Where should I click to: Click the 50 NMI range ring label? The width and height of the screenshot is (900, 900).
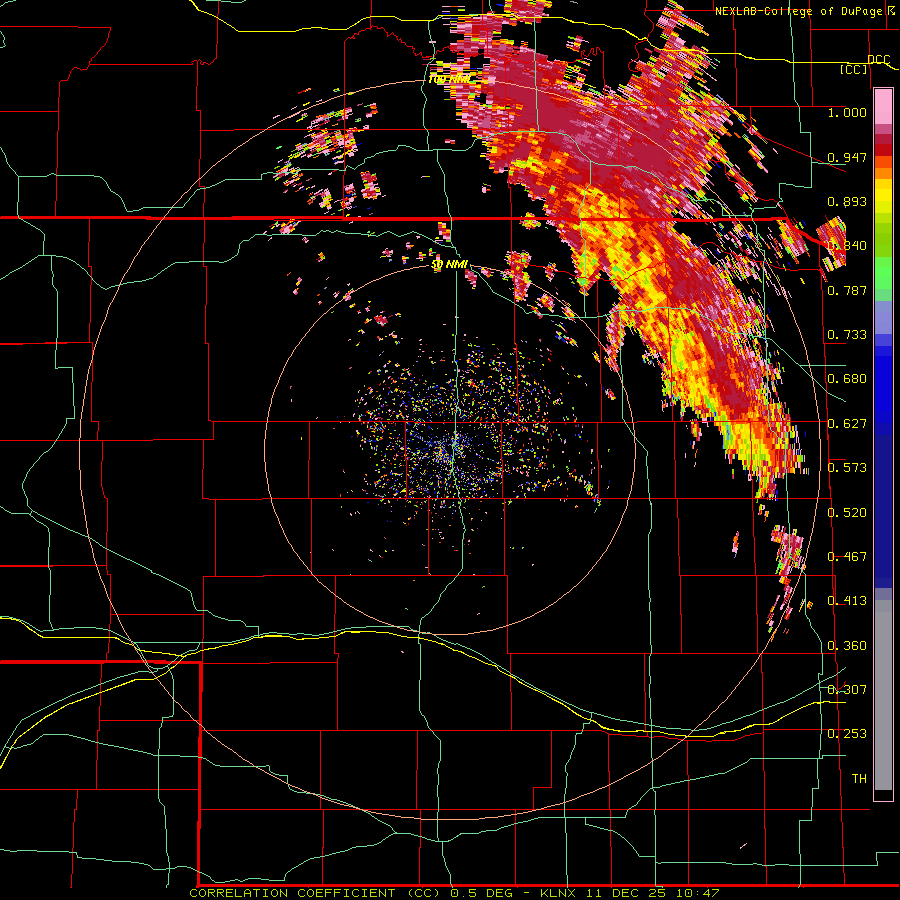[449, 265]
